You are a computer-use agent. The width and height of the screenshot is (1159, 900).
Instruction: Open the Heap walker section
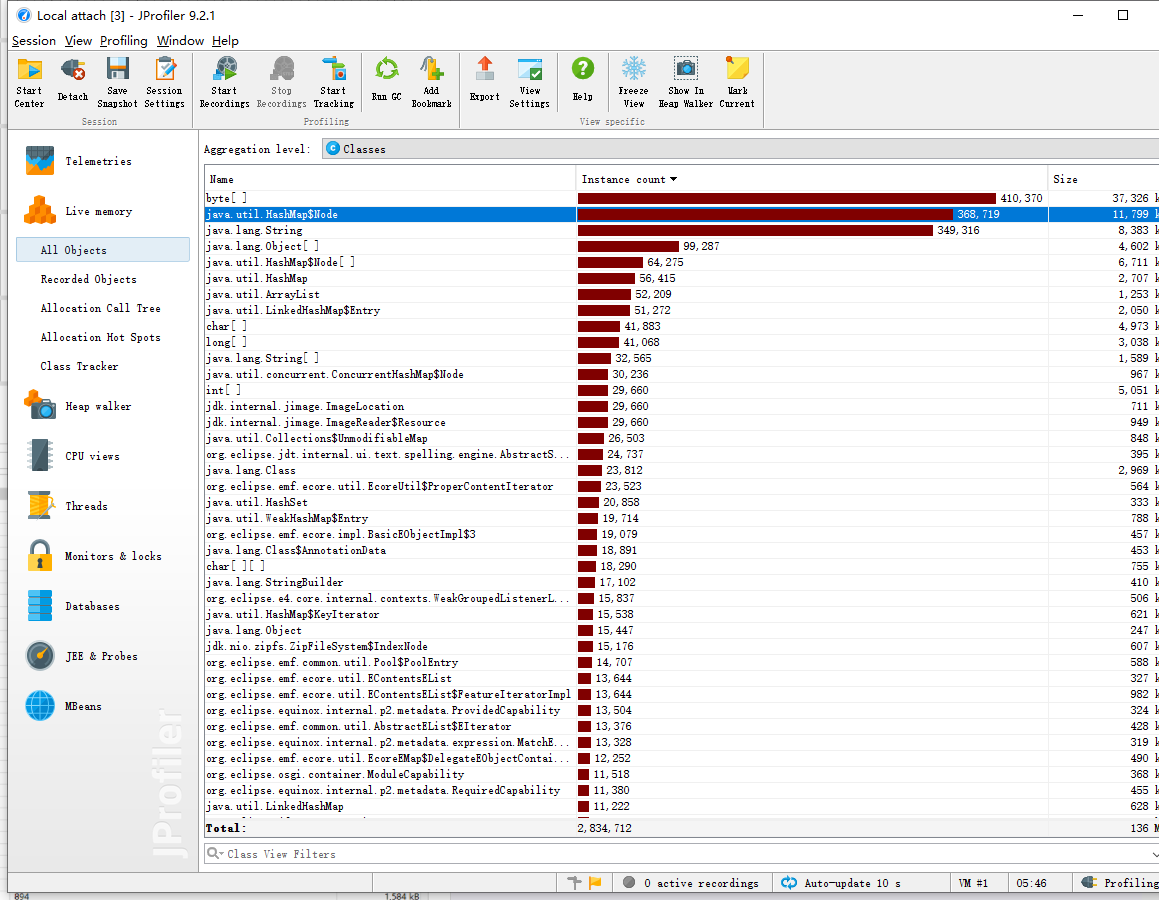tap(78, 406)
